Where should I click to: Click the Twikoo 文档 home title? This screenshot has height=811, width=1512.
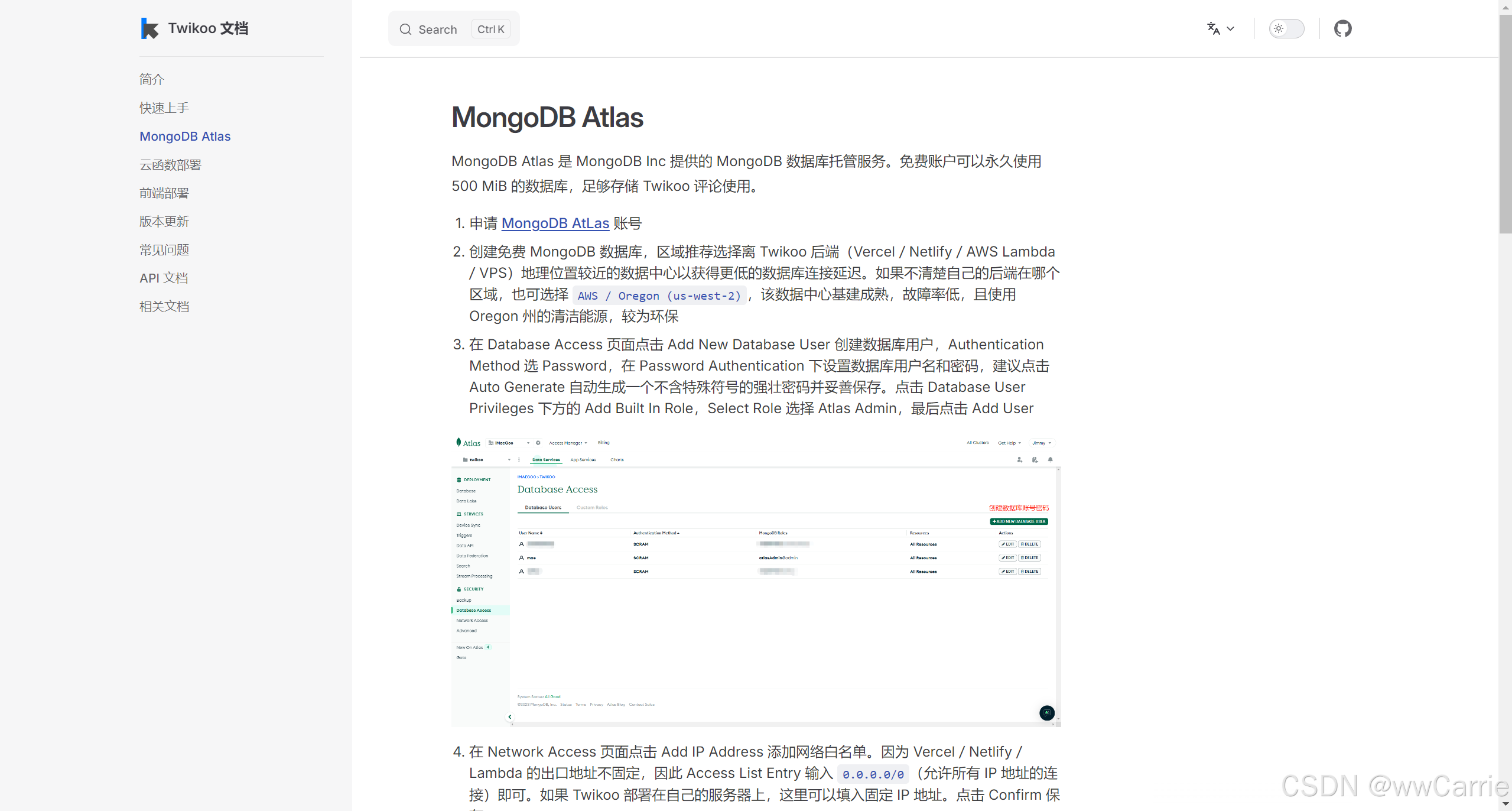click(x=208, y=28)
